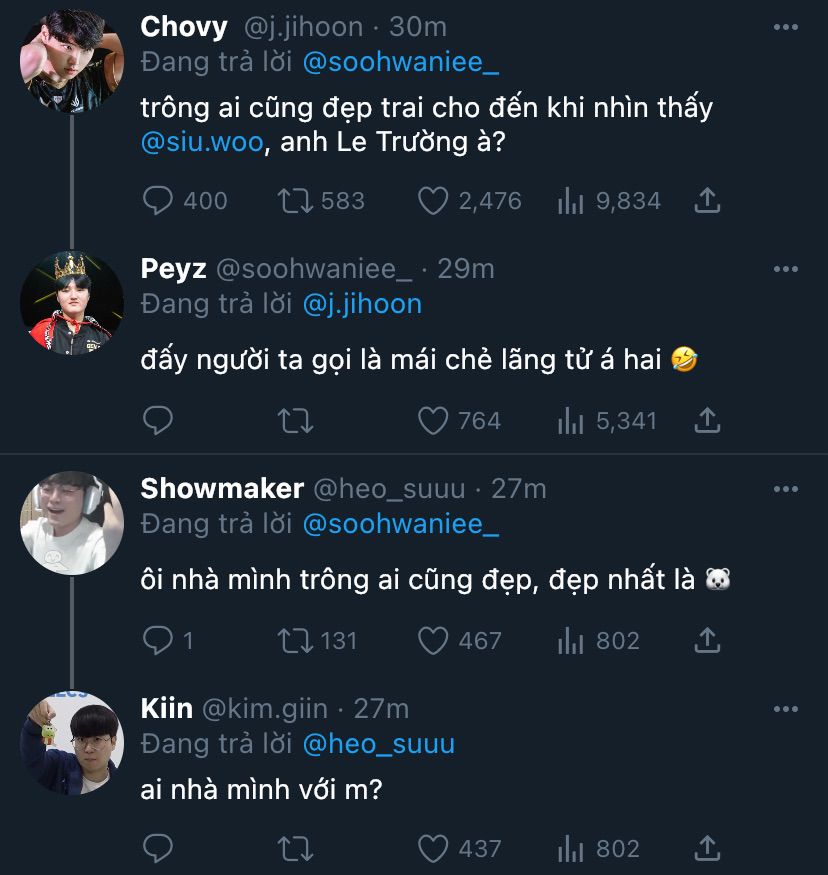The image size is (828, 875).
Task: Open more options on Chovy's tweet
Action: 786,29
